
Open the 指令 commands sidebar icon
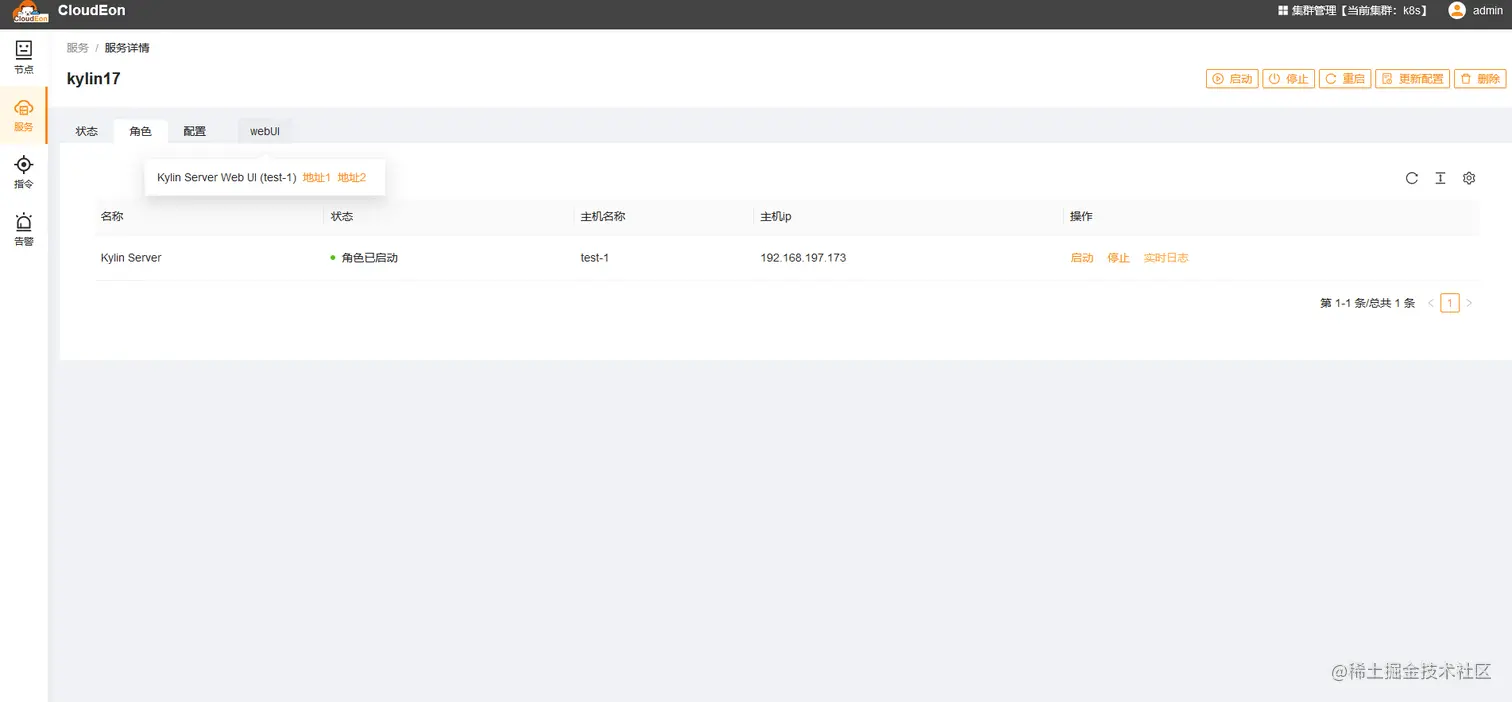coord(24,172)
